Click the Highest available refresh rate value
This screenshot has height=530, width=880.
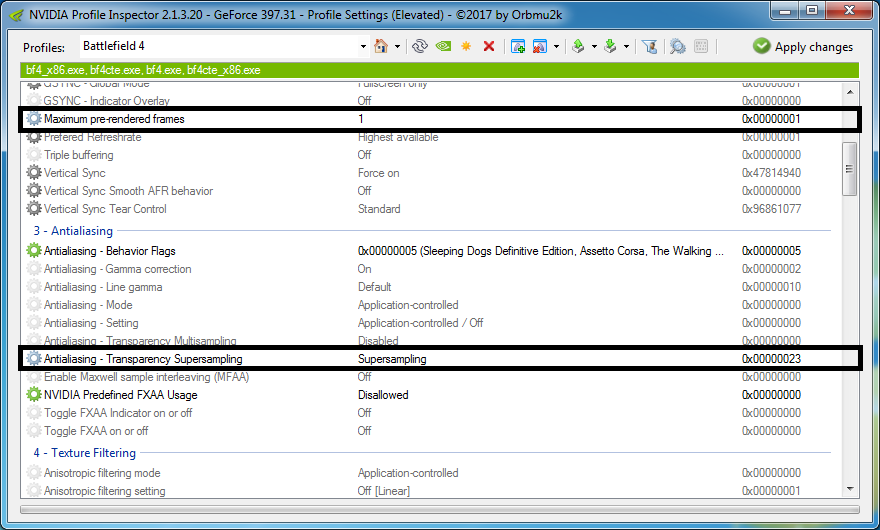(x=398, y=137)
